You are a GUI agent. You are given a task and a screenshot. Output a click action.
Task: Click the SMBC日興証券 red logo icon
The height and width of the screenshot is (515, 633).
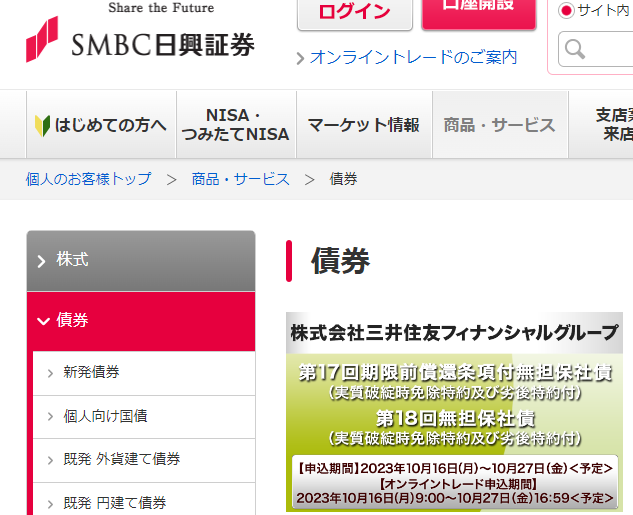pos(42,39)
